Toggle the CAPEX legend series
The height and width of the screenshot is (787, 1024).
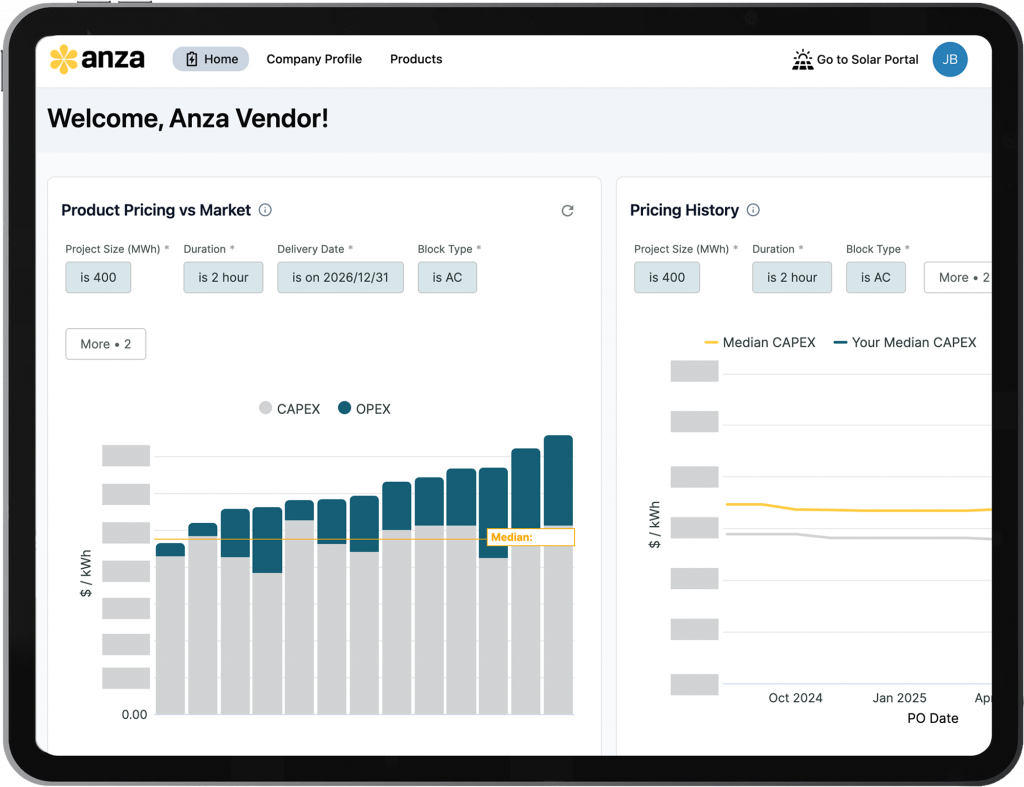pos(290,408)
